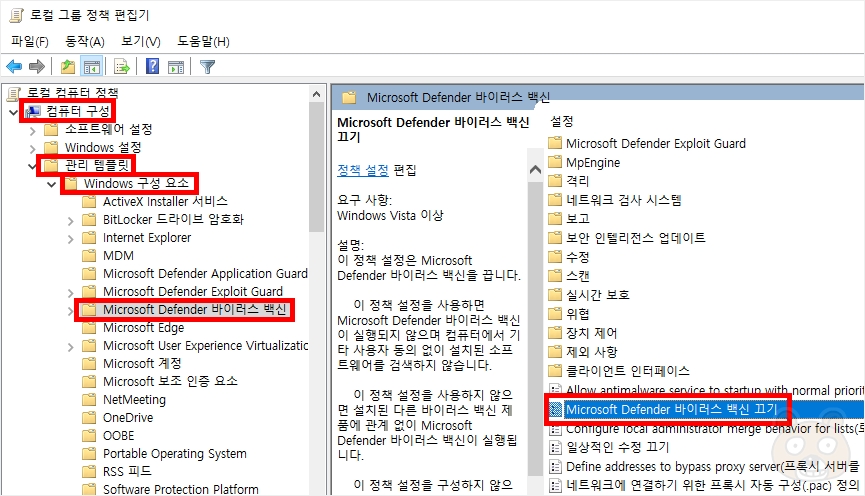Image resolution: width=865 pixels, height=496 pixels.
Task: Select Microsoft Defender 바이러스 백신 tree folder
Action: point(194,310)
